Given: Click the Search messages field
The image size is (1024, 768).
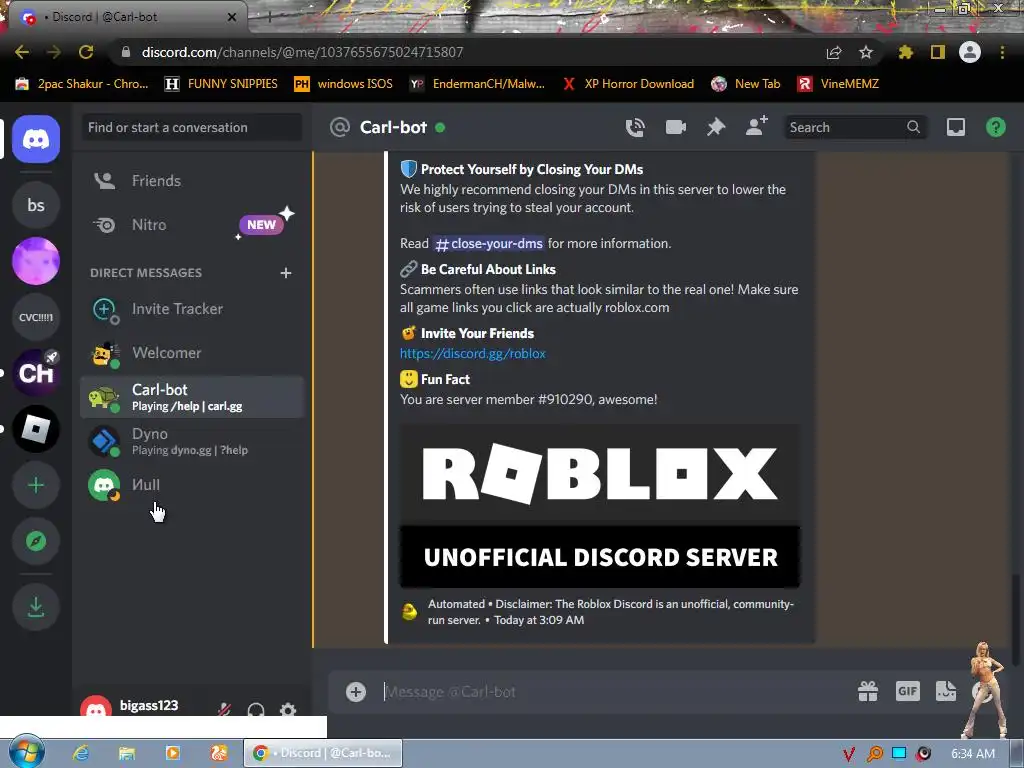Looking at the screenshot, I should [x=854, y=127].
